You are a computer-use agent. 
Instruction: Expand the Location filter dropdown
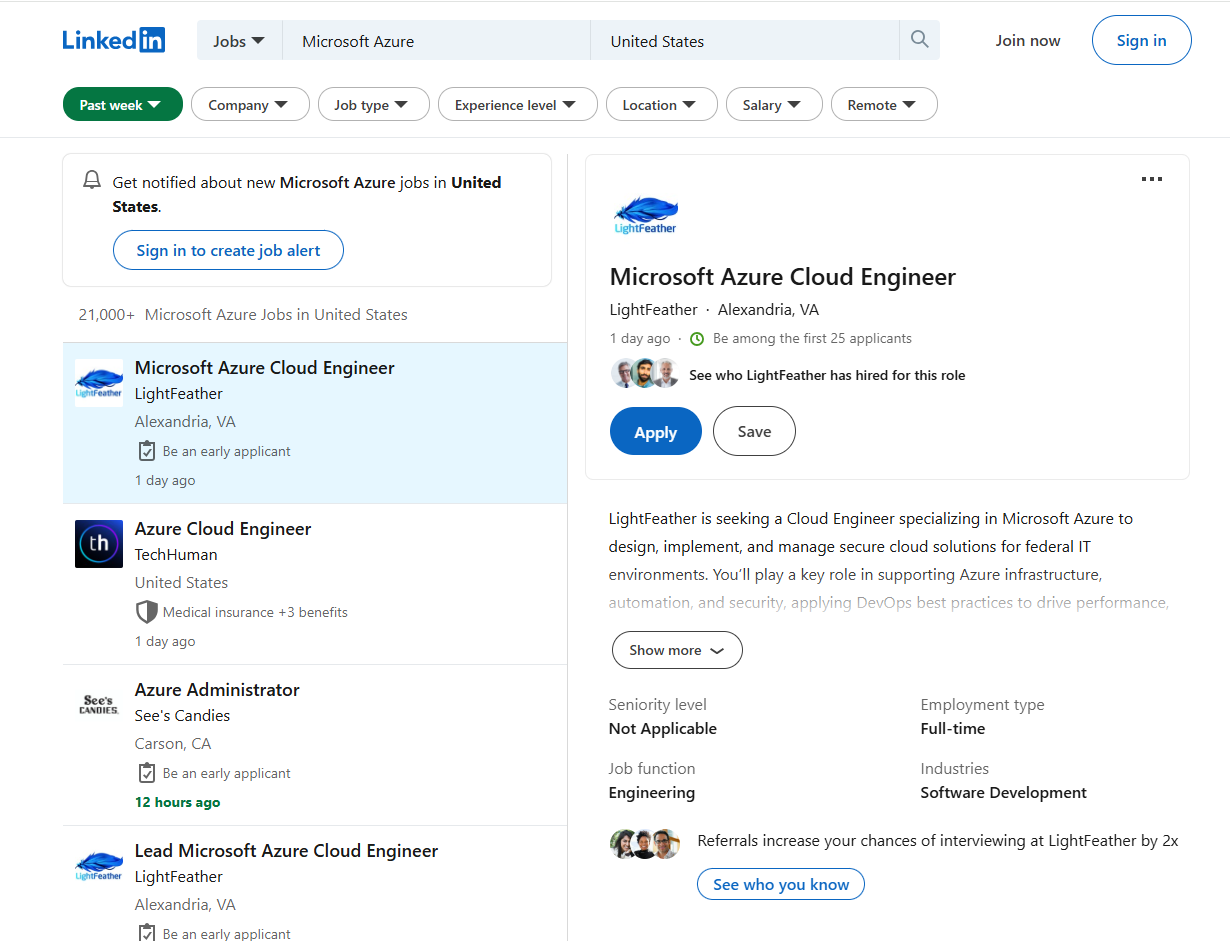tap(661, 104)
